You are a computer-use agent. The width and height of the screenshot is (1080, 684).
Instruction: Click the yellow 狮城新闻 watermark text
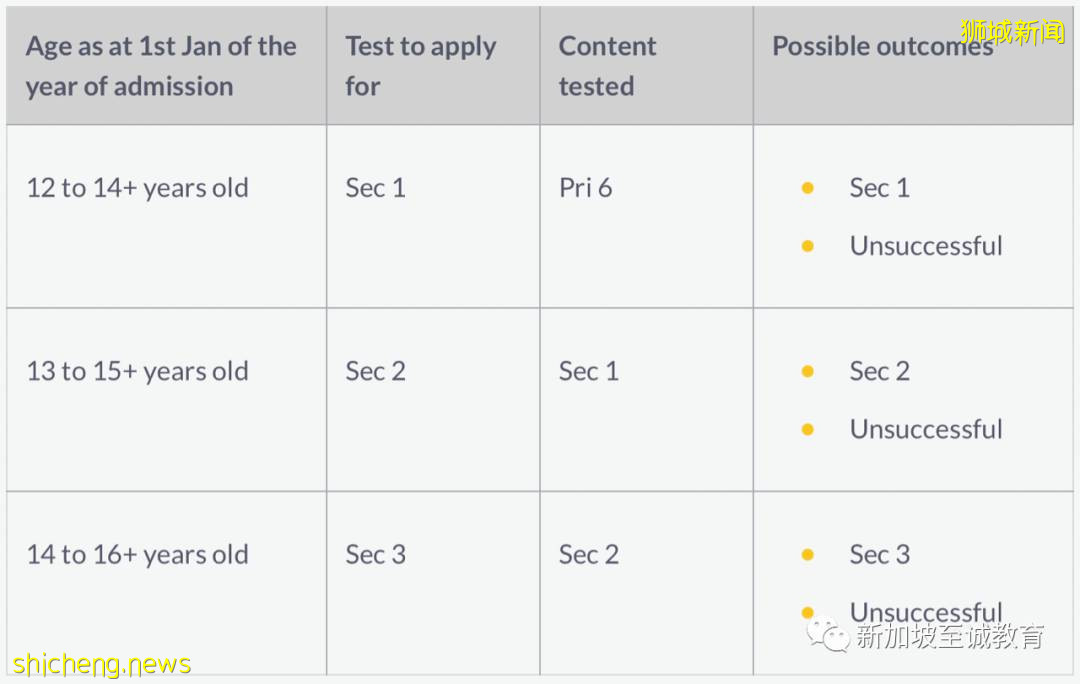(x=1012, y=32)
